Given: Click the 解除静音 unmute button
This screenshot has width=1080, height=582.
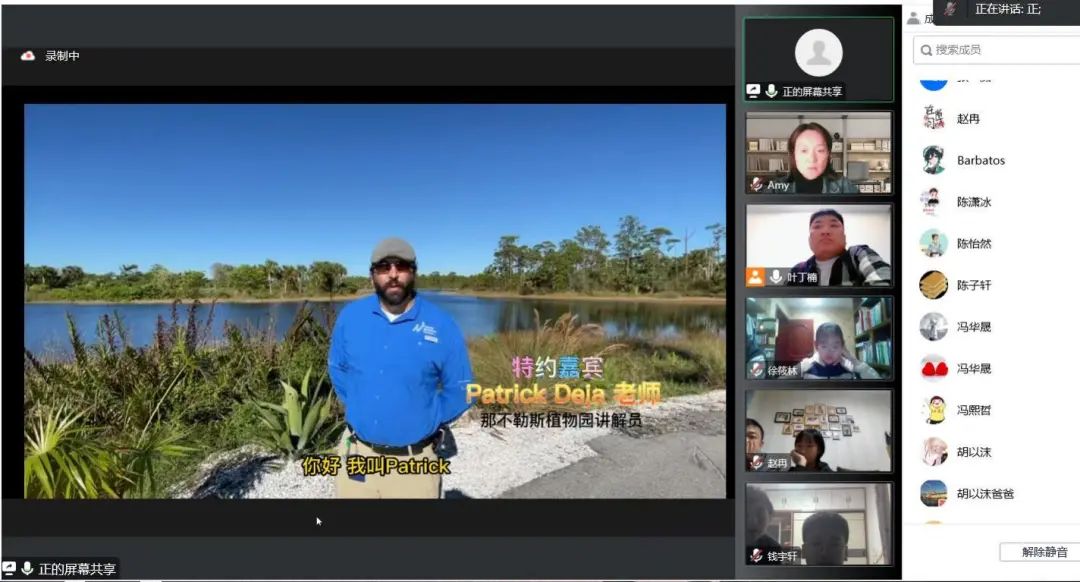Looking at the screenshot, I should point(1044,552).
